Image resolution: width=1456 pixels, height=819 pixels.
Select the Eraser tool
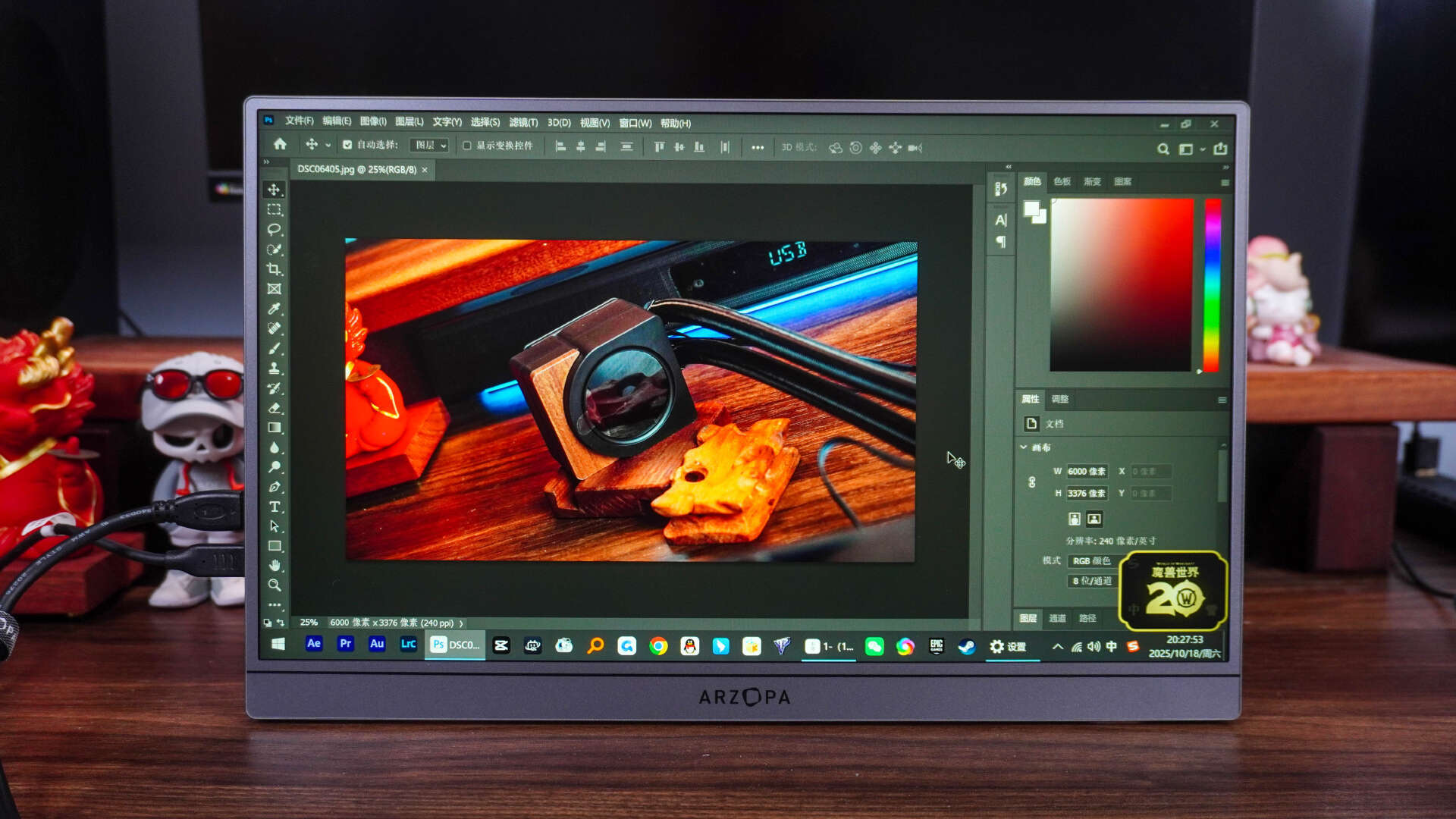pyautogui.click(x=274, y=408)
